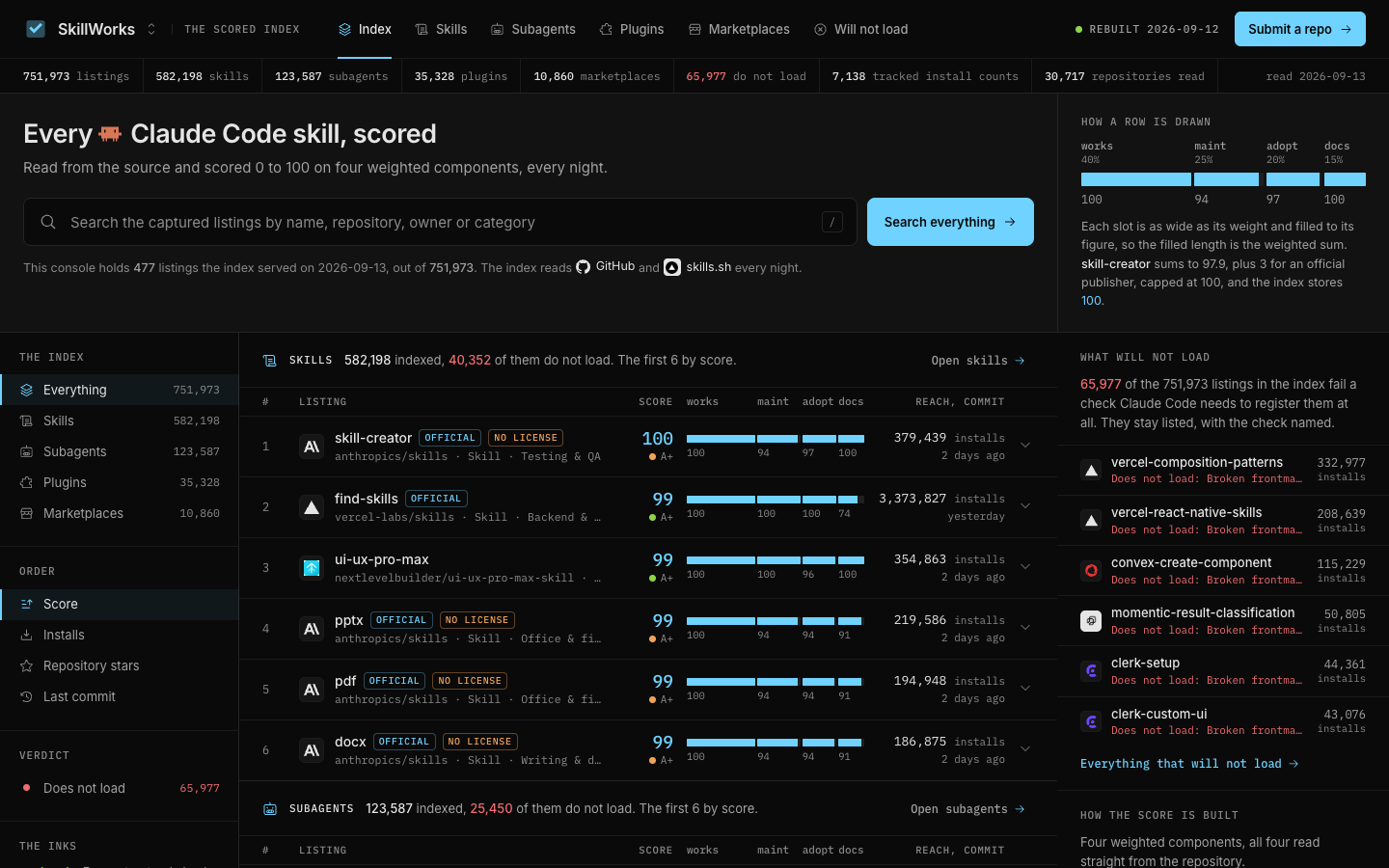1389x868 pixels.
Task: Click the skill-creator publisher avatar
Action: coord(312,447)
